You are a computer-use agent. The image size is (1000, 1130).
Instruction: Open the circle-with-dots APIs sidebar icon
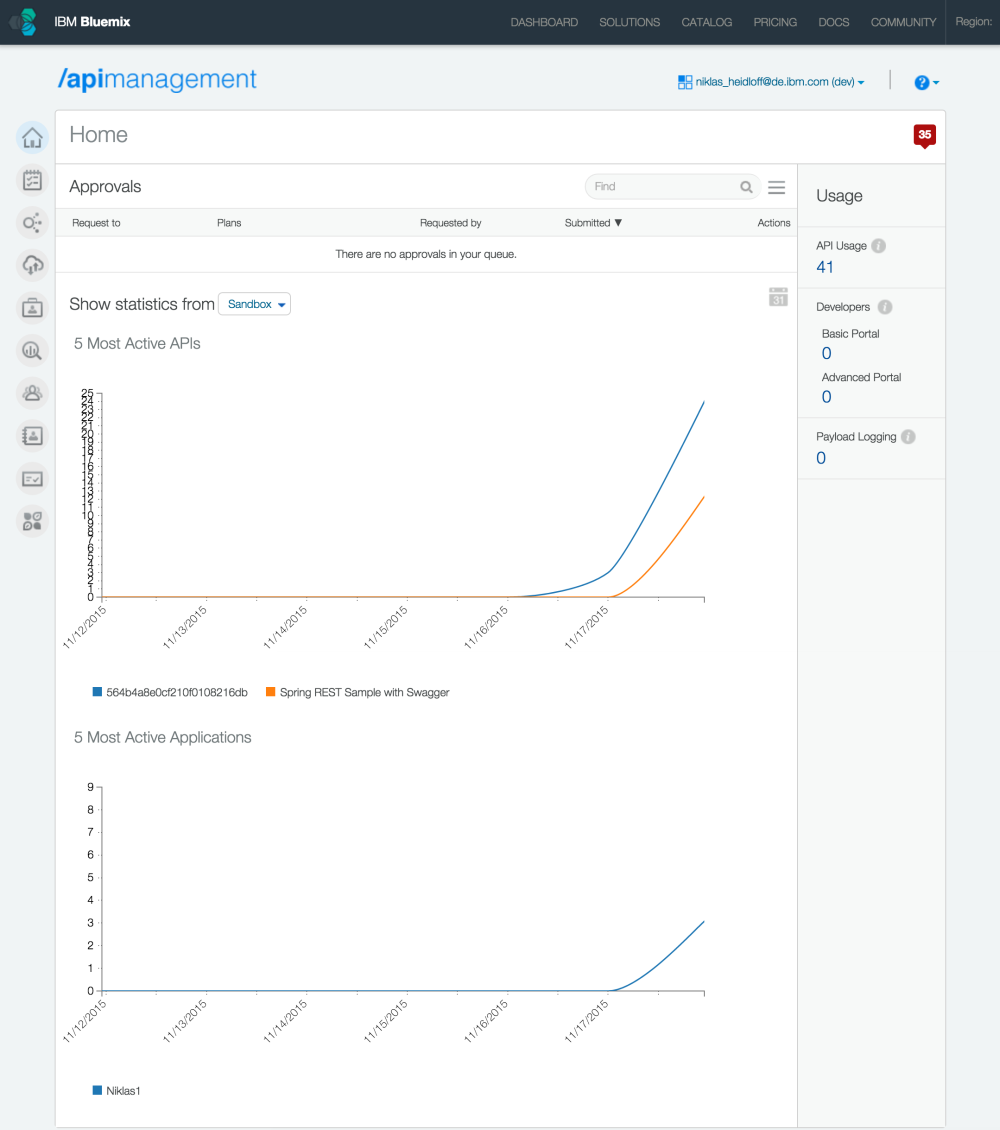(32, 223)
